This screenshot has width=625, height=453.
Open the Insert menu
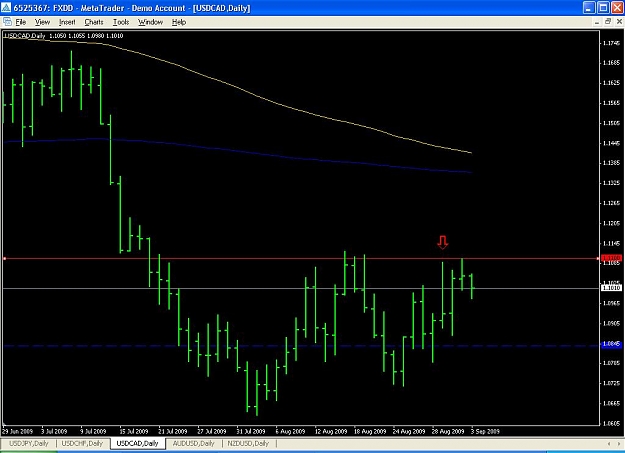pos(67,22)
